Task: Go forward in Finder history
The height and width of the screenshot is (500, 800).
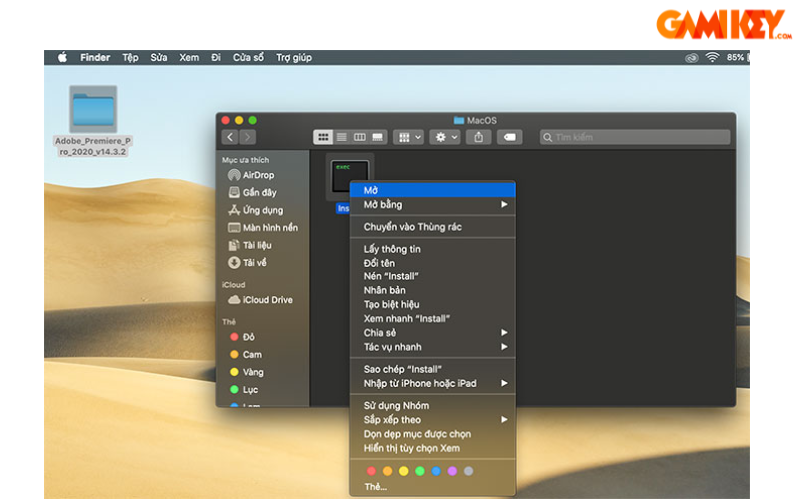Action: pyautogui.click(x=248, y=137)
